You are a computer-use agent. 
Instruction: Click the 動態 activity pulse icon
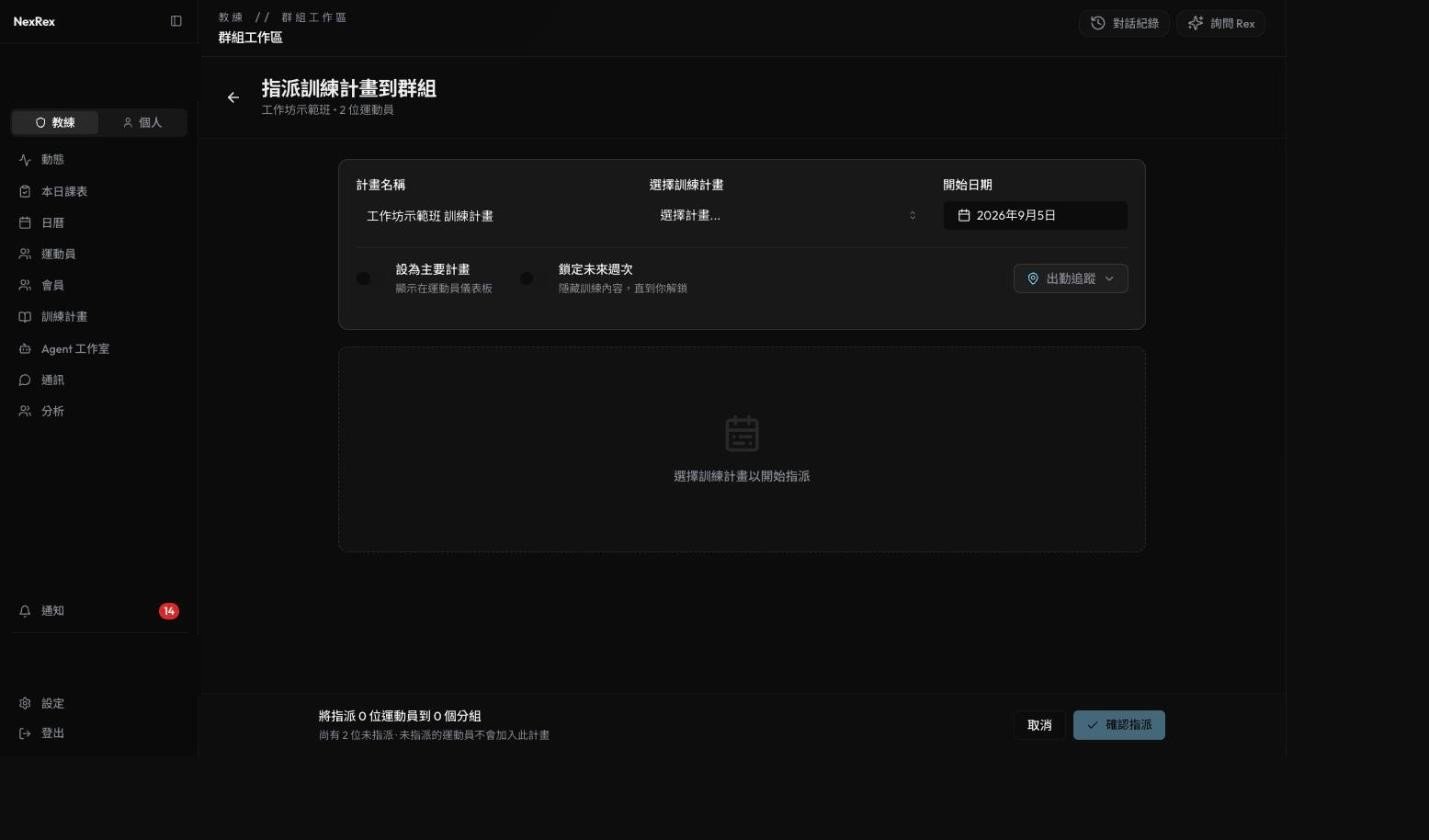(x=25, y=160)
